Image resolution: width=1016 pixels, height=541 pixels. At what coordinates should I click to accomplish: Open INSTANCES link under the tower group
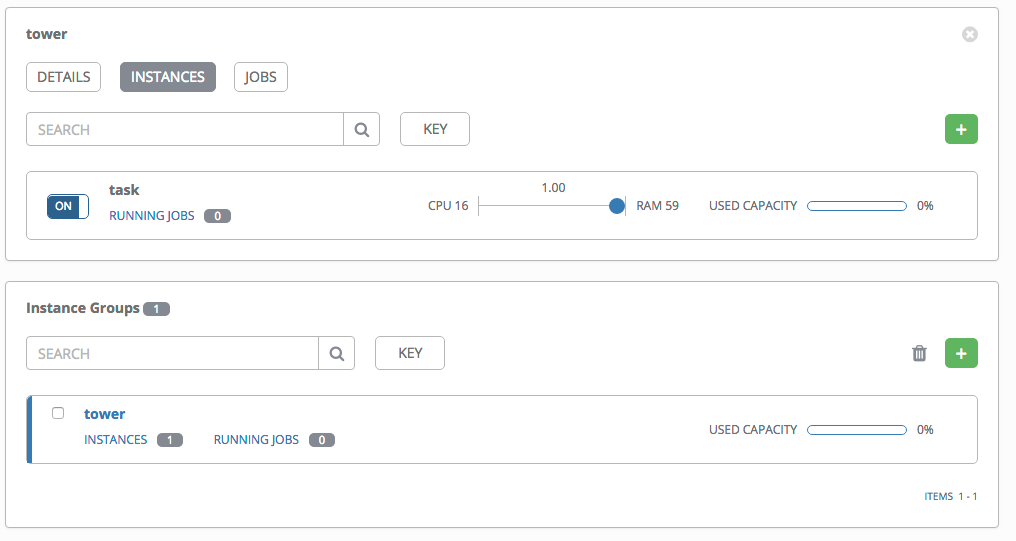click(x=115, y=440)
